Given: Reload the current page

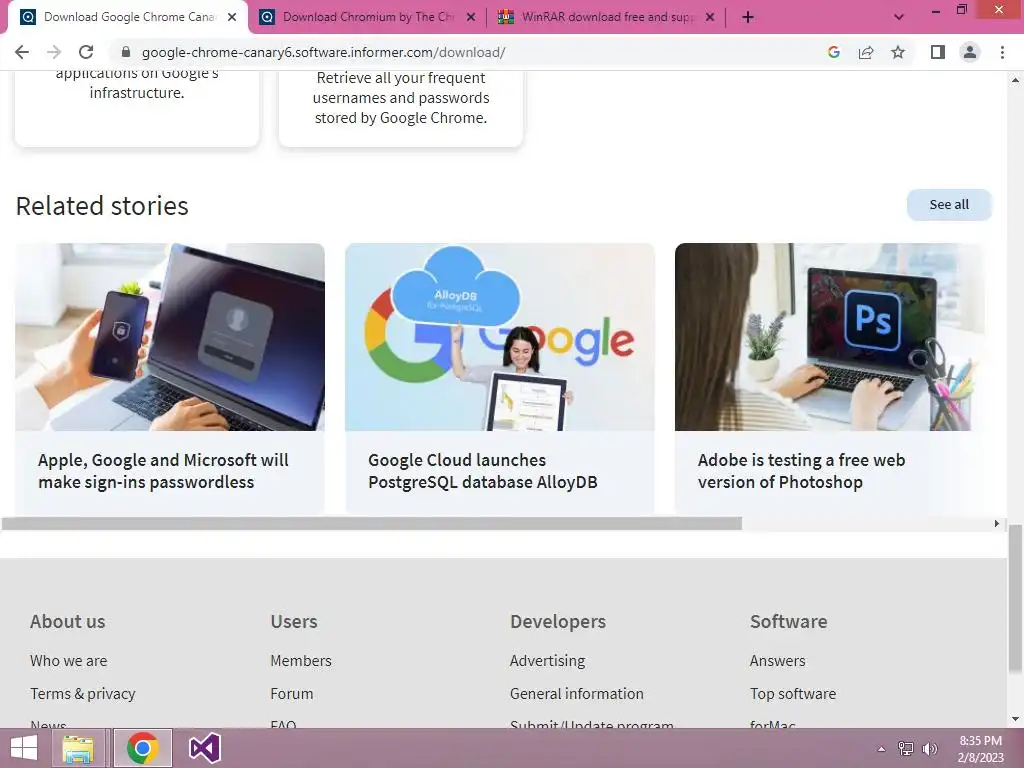Looking at the screenshot, I should pos(86,52).
